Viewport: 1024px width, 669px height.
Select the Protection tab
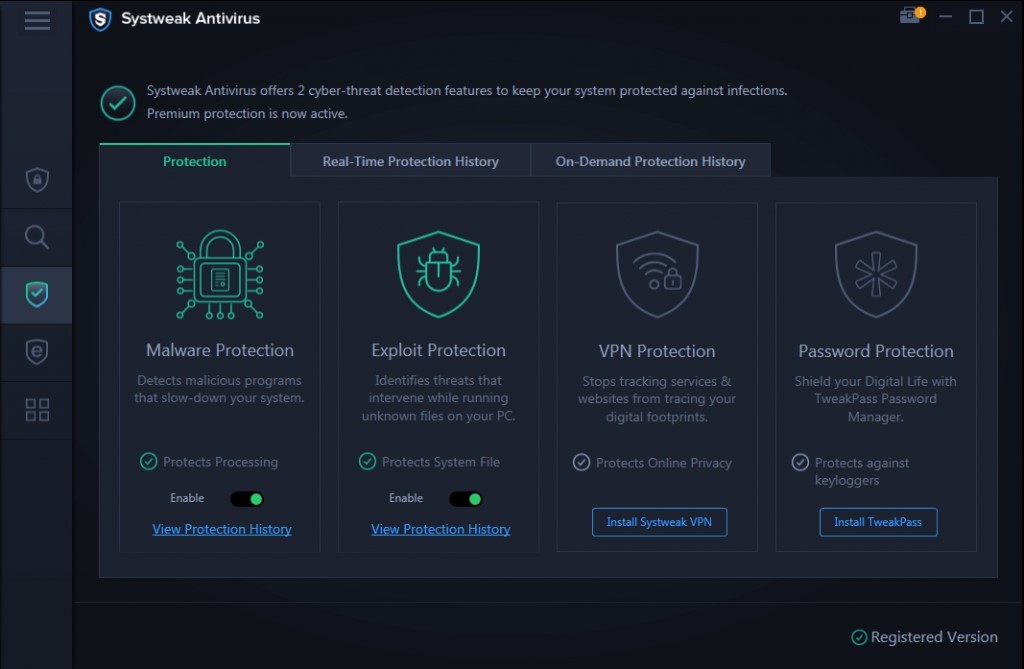tap(195, 161)
